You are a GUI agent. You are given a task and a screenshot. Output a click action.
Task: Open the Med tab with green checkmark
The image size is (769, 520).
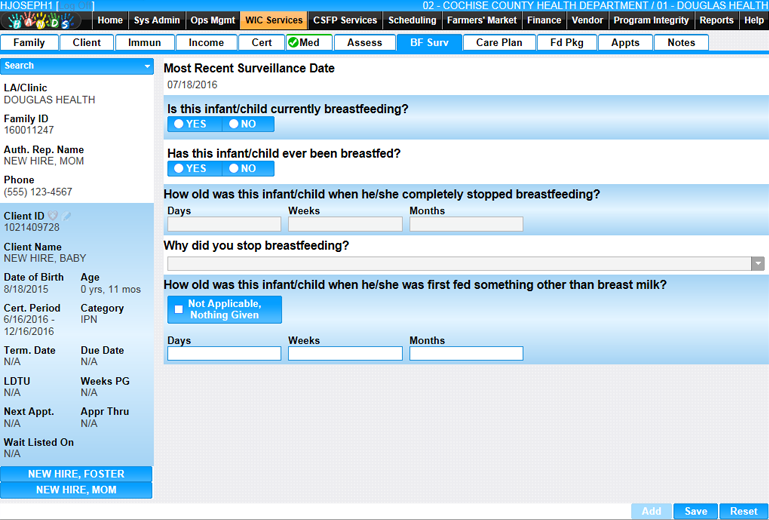[x=308, y=43]
